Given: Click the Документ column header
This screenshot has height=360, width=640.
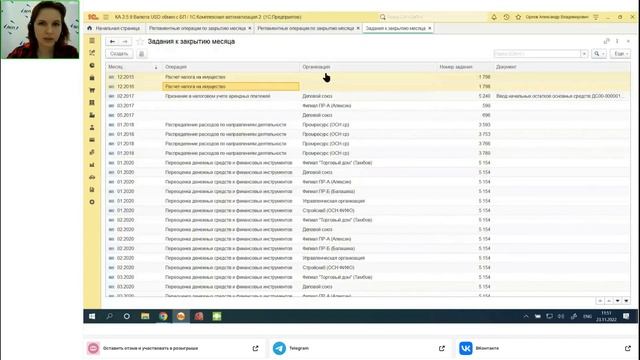Looking at the screenshot, I should click(x=562, y=67).
